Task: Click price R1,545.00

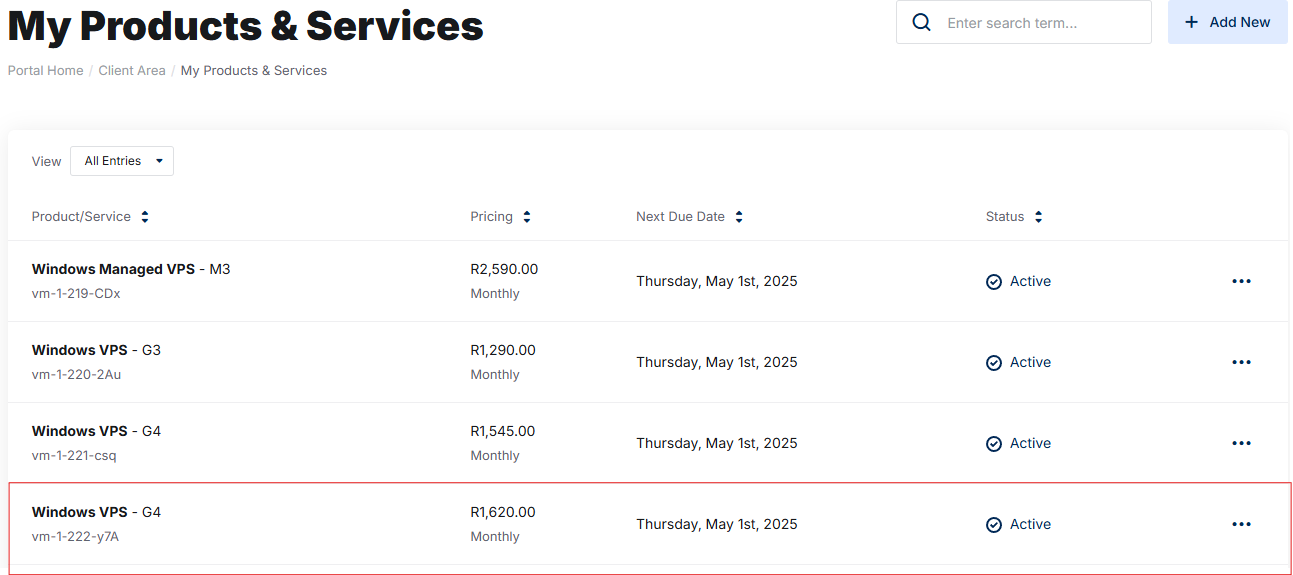Action: tap(503, 431)
